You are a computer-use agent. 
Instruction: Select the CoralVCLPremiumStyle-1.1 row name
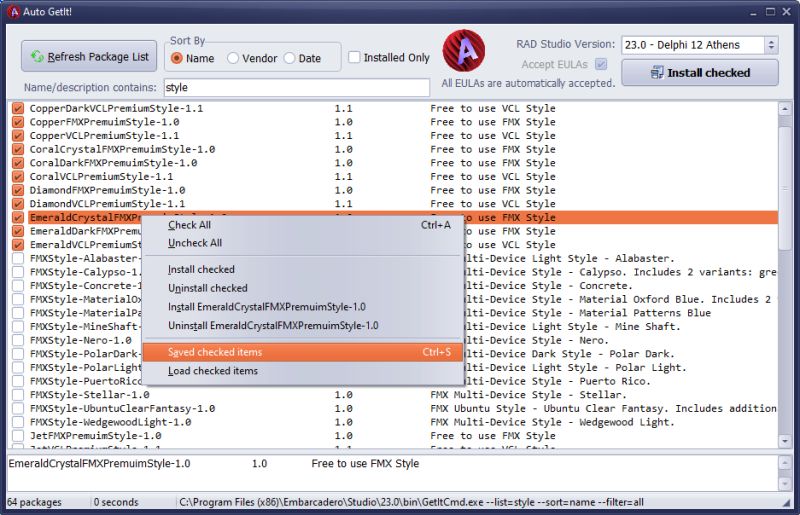point(101,177)
